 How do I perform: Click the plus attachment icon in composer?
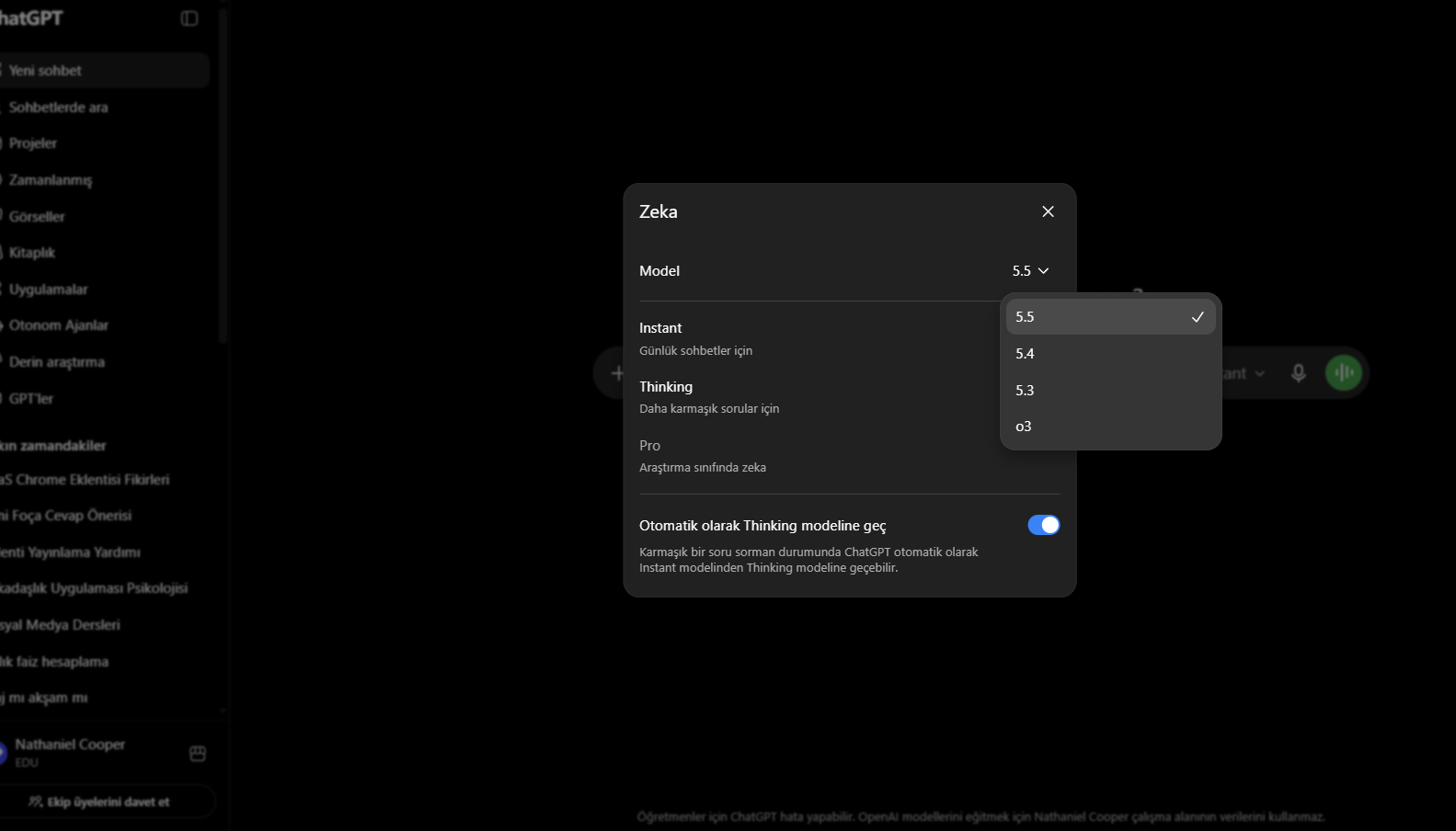click(617, 373)
